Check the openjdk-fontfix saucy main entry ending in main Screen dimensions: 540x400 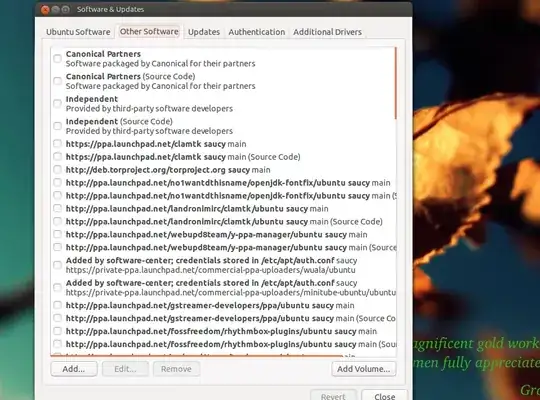[58, 182]
